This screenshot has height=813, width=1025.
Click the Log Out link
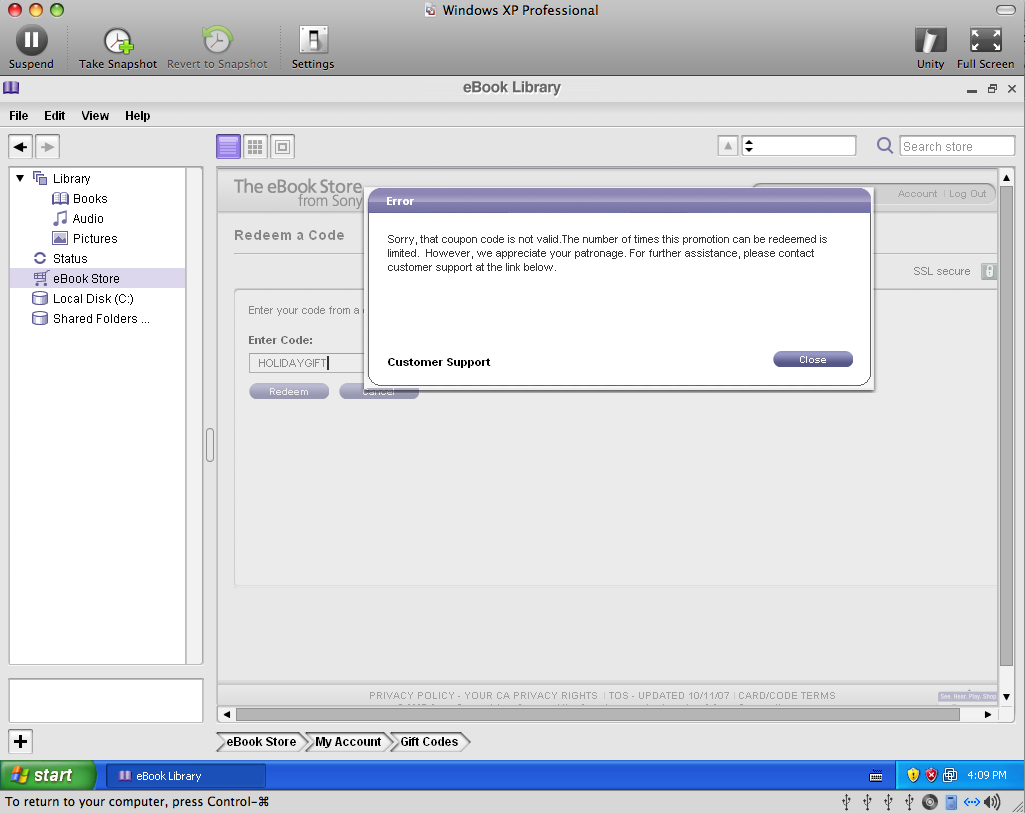click(967, 193)
